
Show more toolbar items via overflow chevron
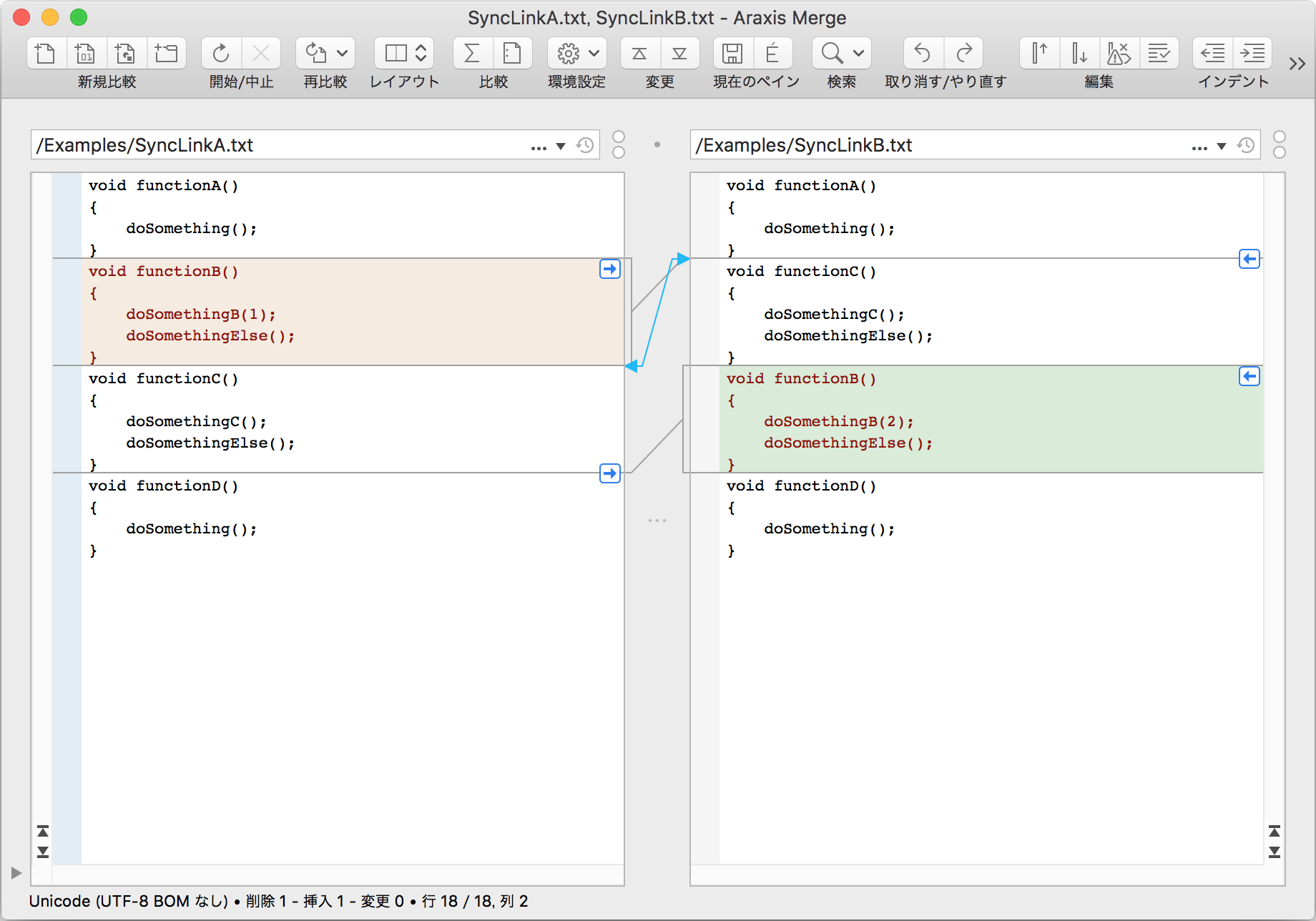pyautogui.click(x=1297, y=64)
